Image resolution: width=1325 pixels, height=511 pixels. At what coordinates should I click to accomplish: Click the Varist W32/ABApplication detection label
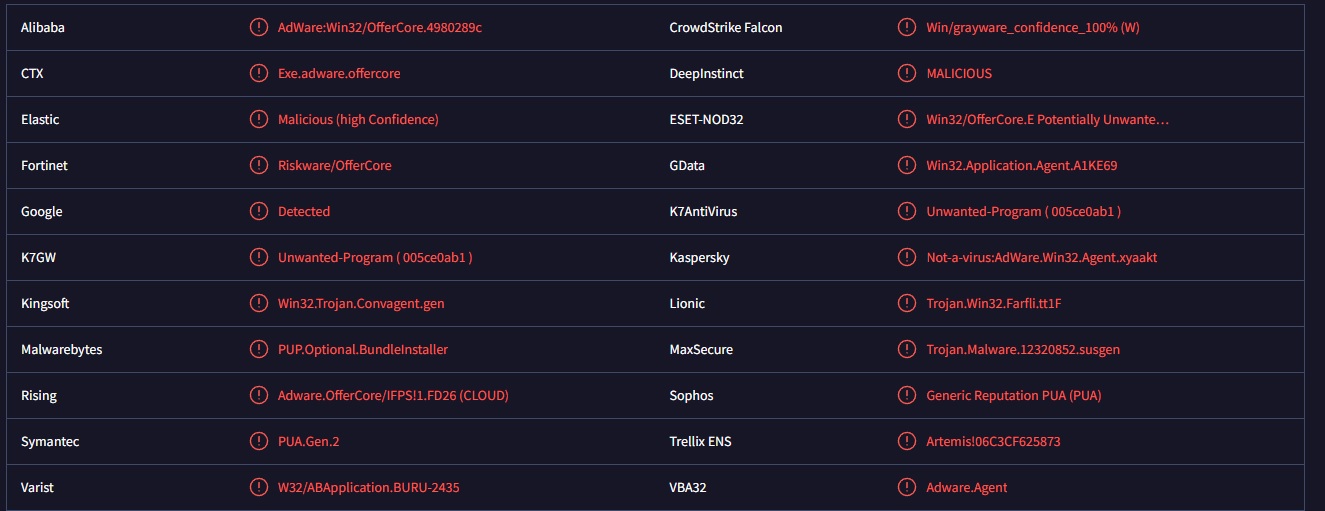[x=368, y=487]
